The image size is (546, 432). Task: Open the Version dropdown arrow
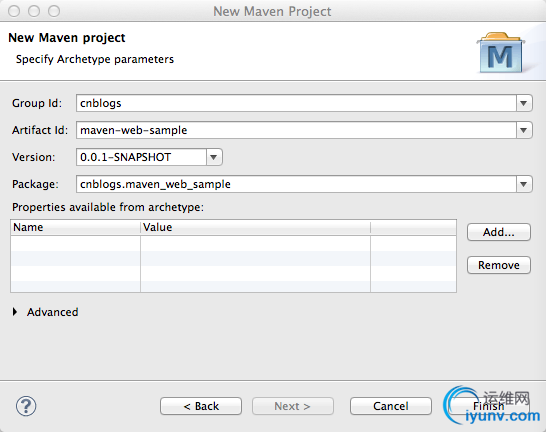[x=214, y=157]
